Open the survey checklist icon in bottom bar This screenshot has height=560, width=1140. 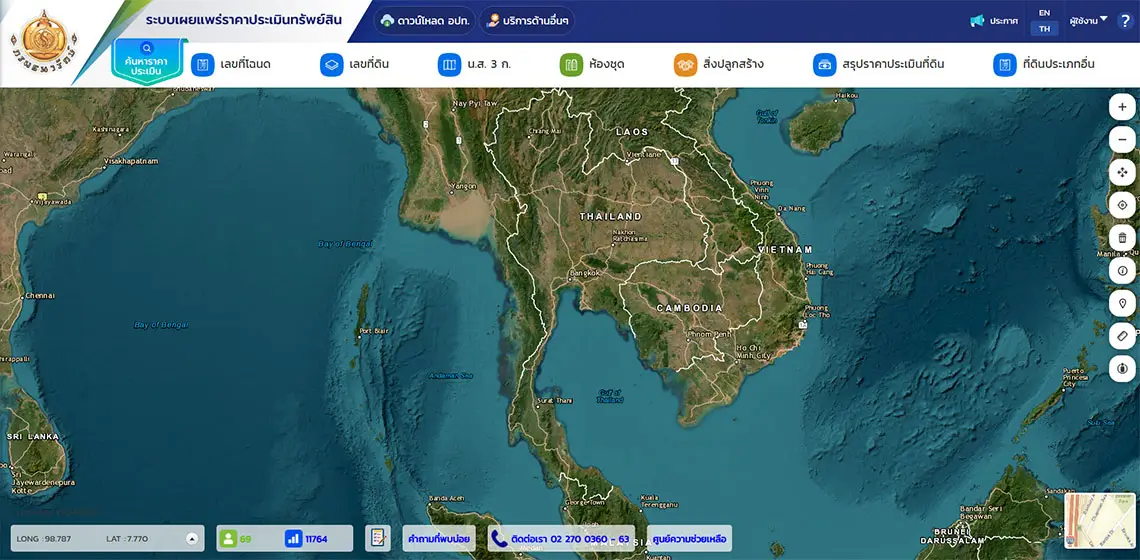pos(377,538)
